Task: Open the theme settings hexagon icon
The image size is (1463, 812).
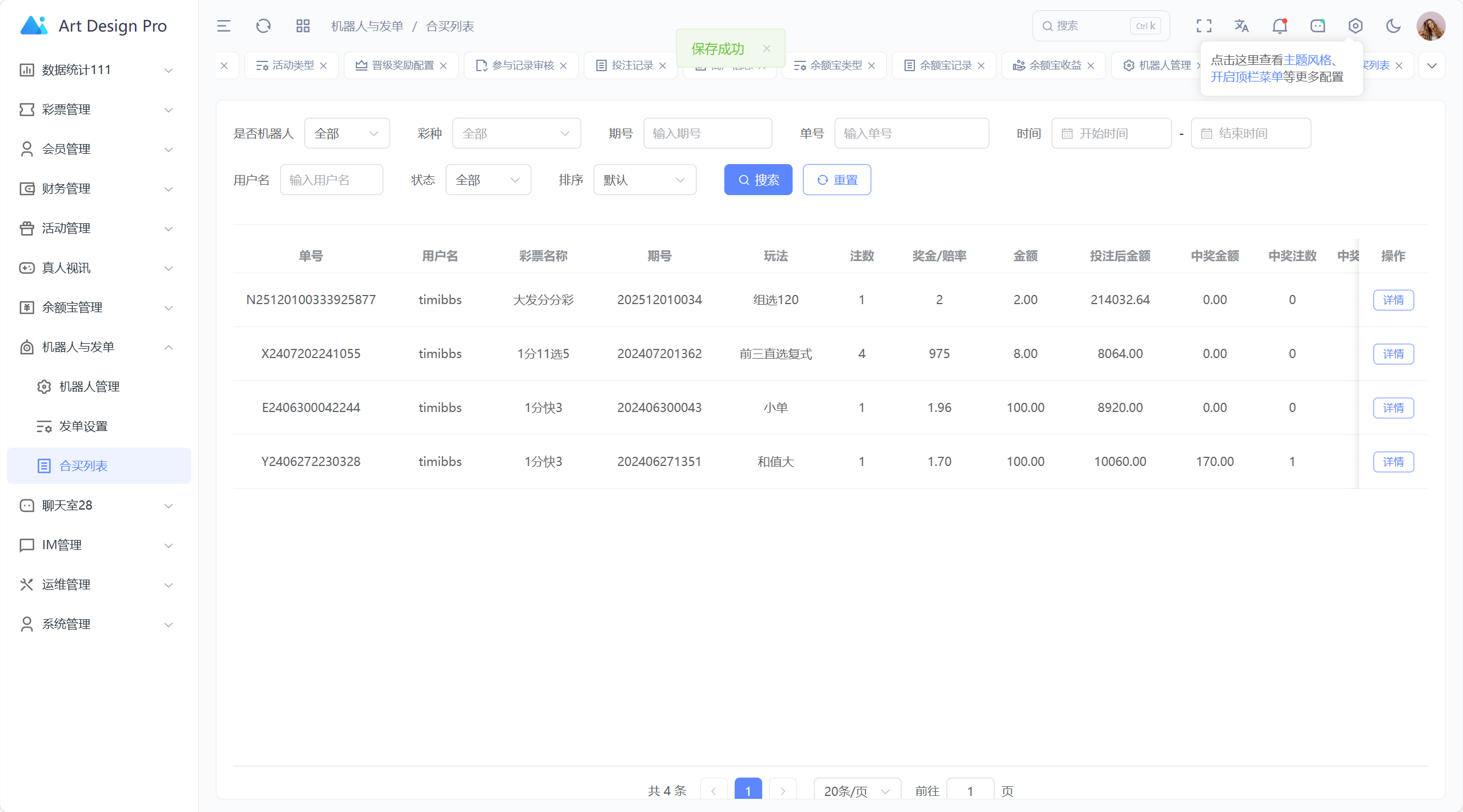Action: (x=1355, y=26)
